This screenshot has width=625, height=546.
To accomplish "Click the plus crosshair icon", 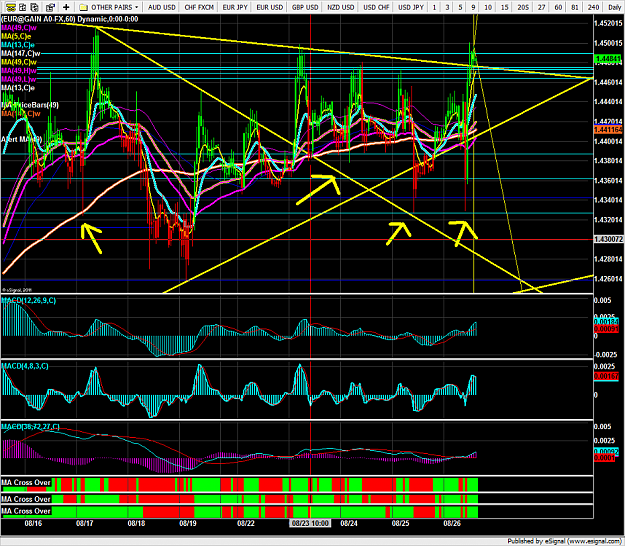I will pos(66,7).
